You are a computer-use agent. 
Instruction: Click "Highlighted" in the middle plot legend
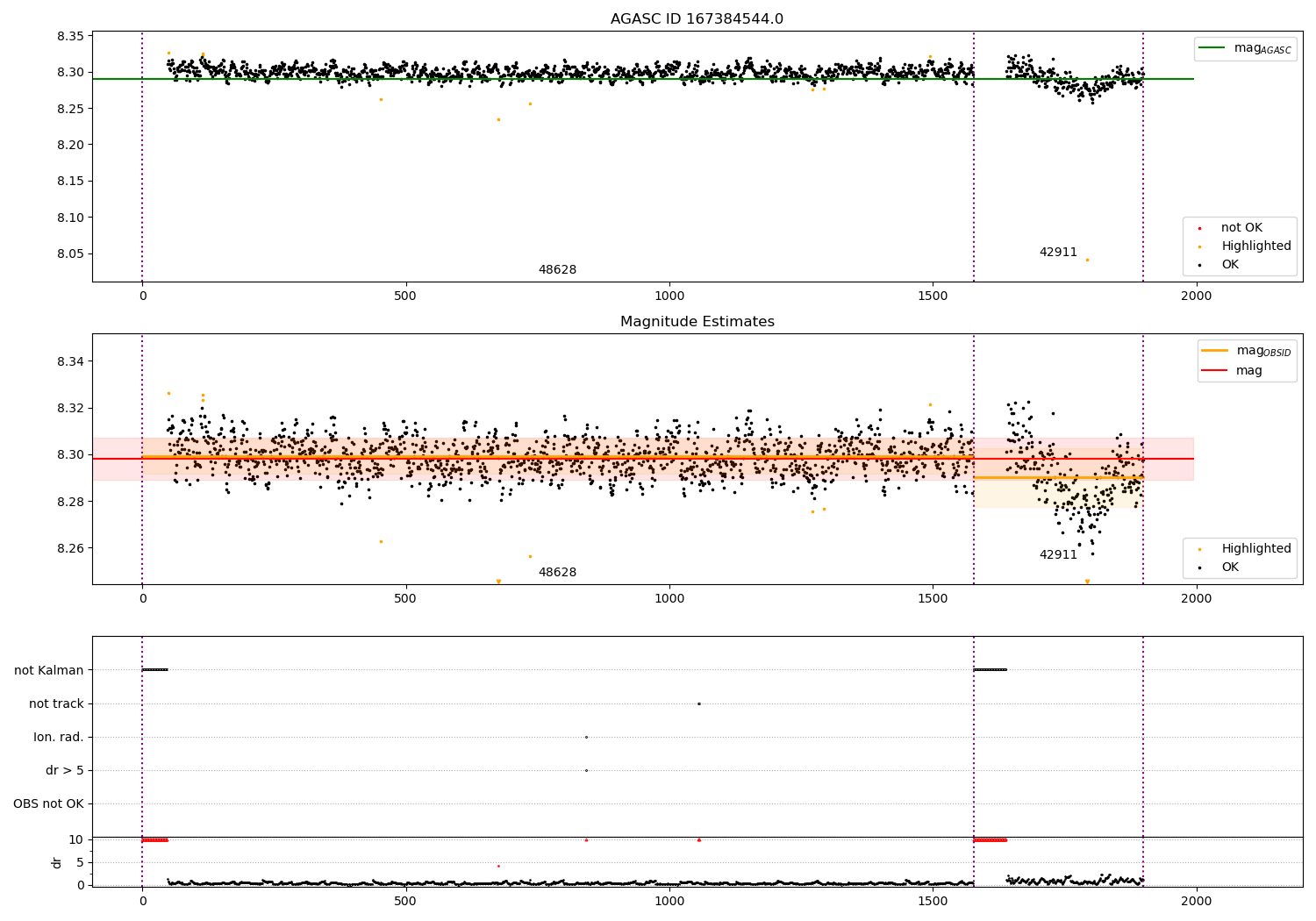pos(1256,549)
